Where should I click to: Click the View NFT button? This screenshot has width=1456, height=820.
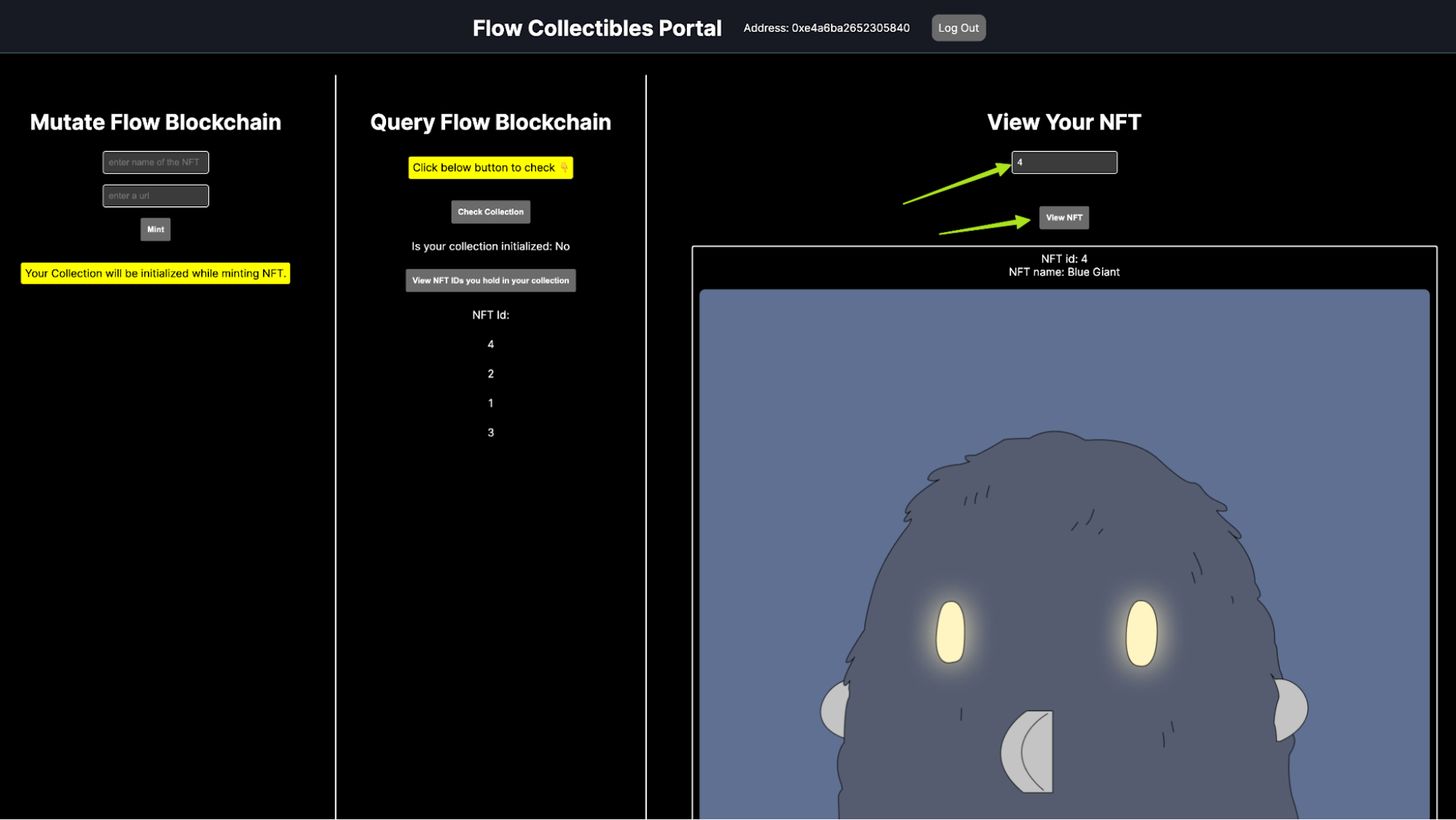coord(1064,218)
